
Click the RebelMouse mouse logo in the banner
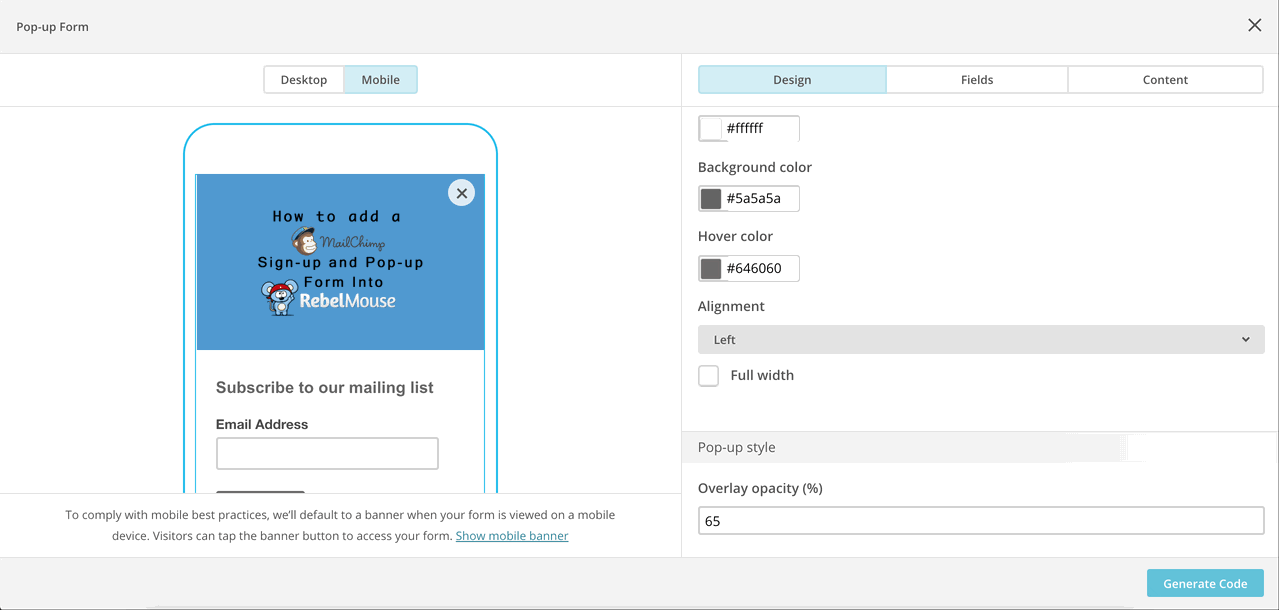click(x=280, y=298)
